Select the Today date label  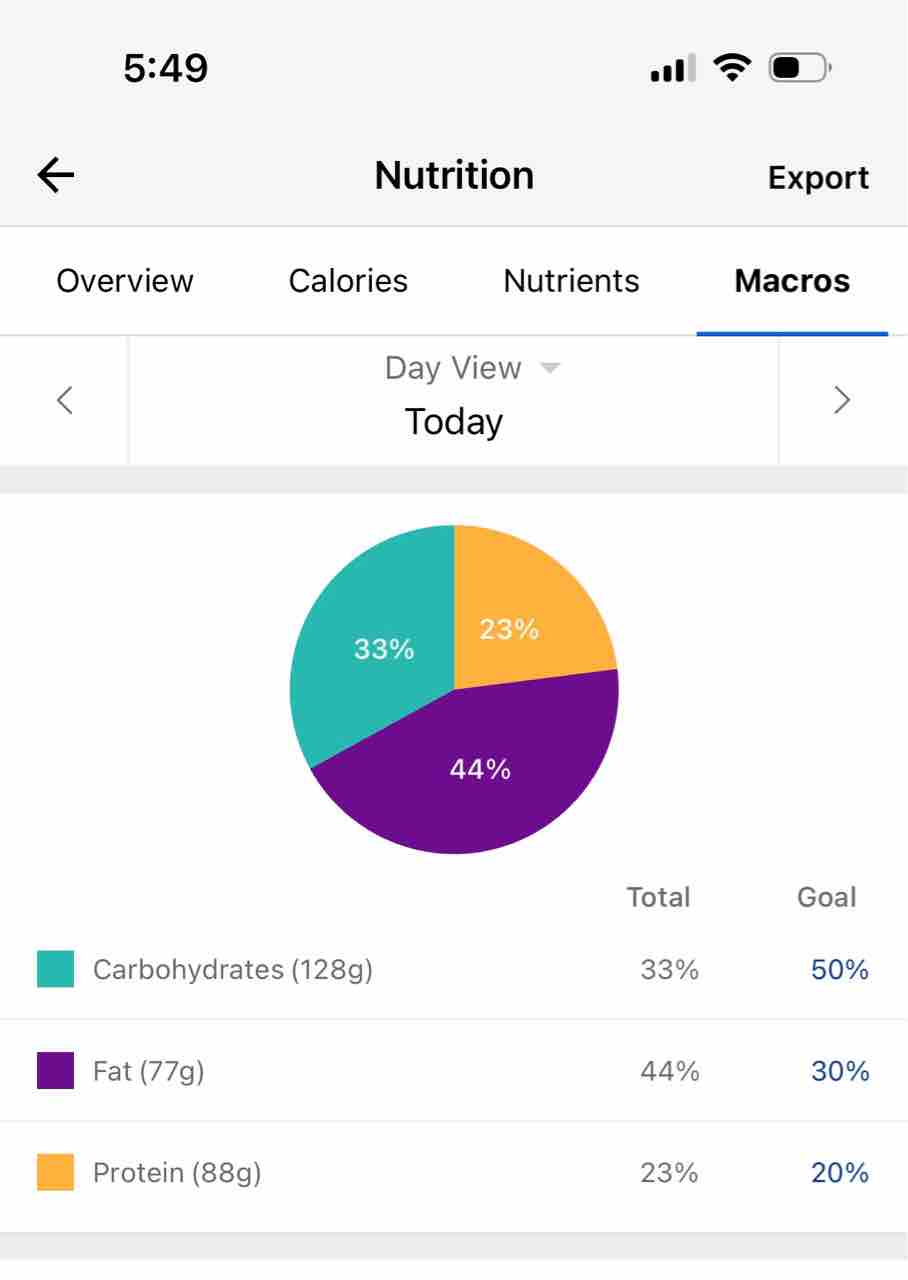453,421
